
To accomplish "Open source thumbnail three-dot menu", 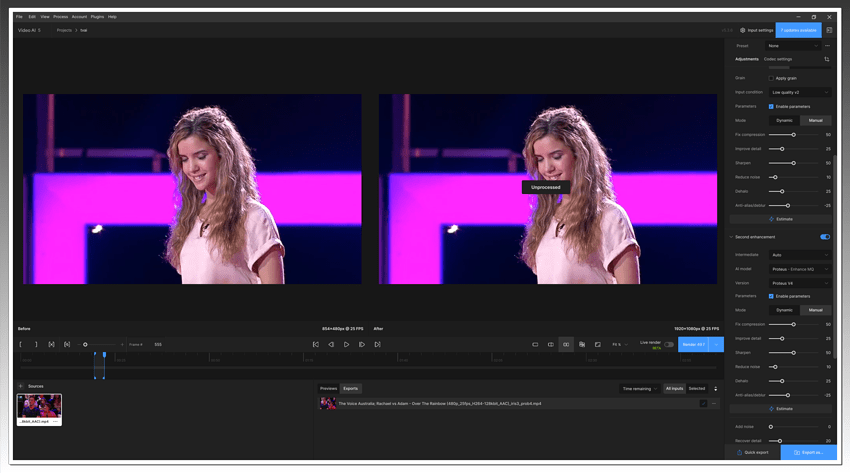I will 55,422.
